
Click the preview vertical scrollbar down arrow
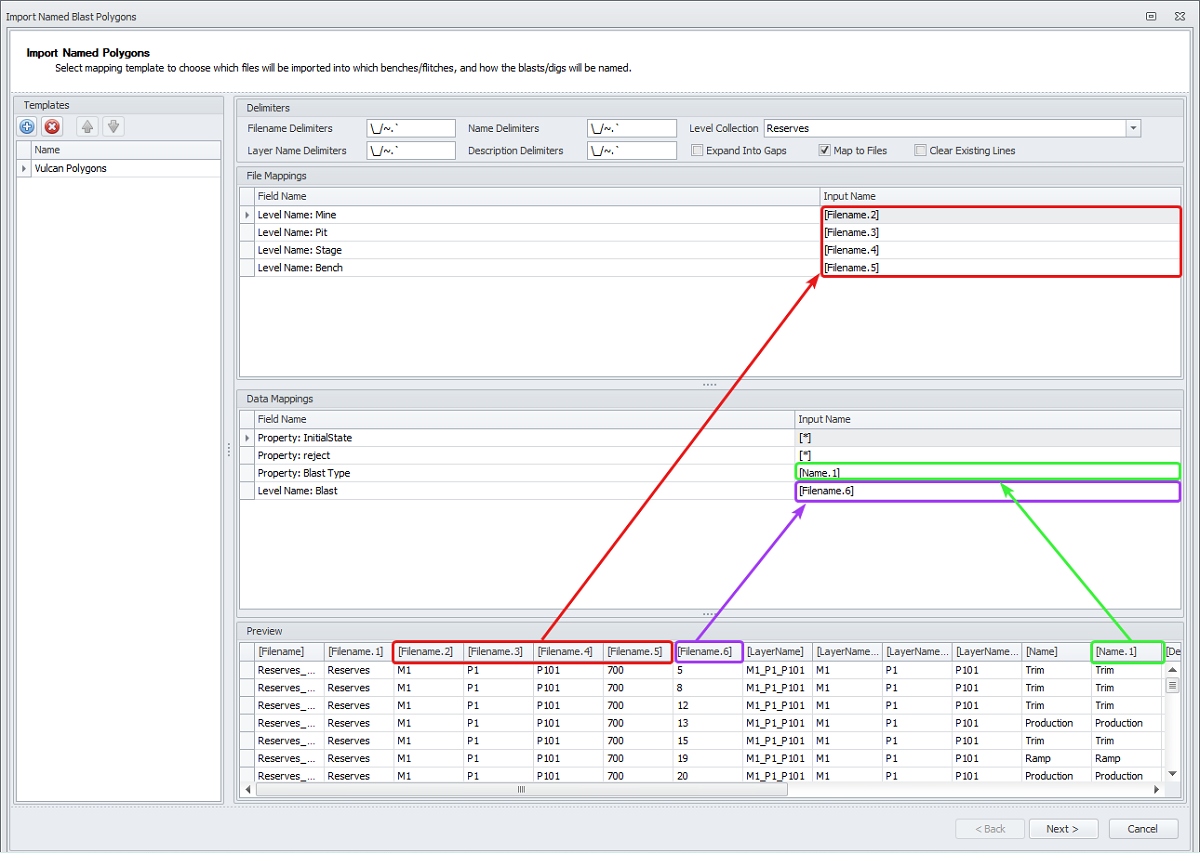[1173, 772]
